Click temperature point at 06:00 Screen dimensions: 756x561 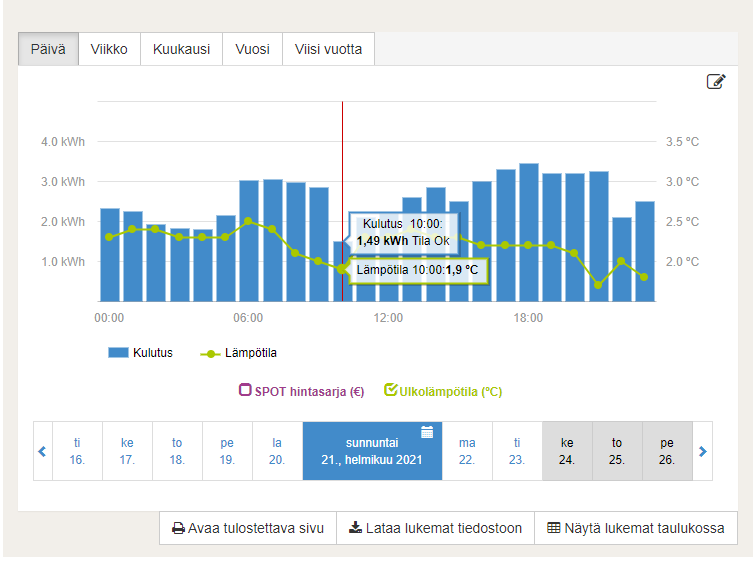point(249,222)
